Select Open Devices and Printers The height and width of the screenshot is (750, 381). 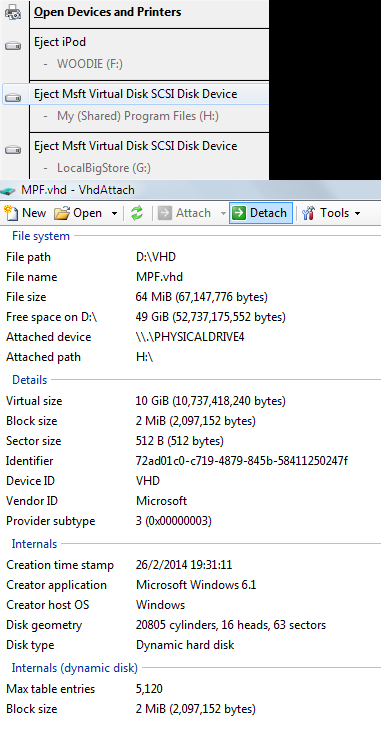pyautogui.click(x=108, y=12)
